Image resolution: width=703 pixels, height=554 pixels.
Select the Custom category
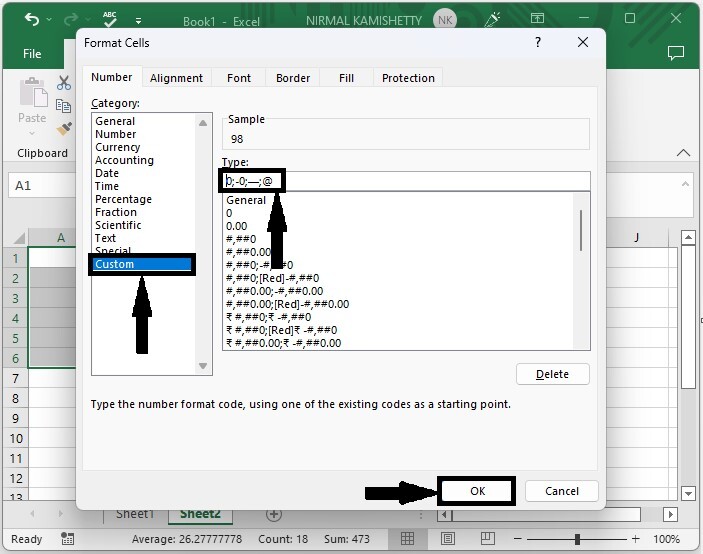pyautogui.click(x=142, y=264)
